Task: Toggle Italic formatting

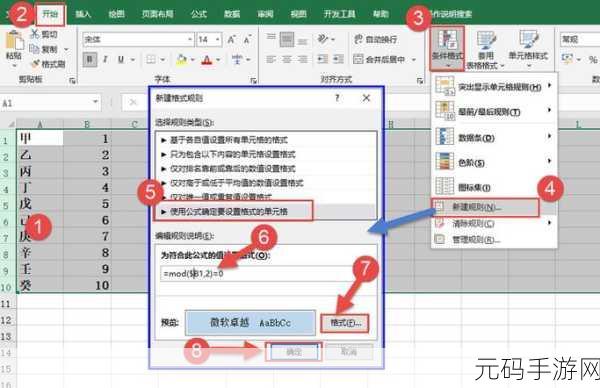Action: click(105, 60)
